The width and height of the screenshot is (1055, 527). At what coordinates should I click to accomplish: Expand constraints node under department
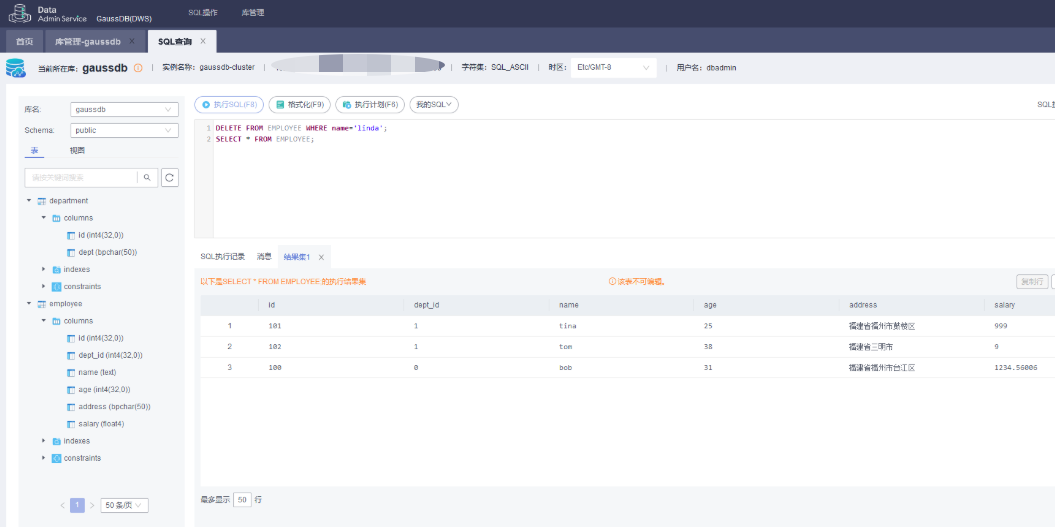point(44,287)
